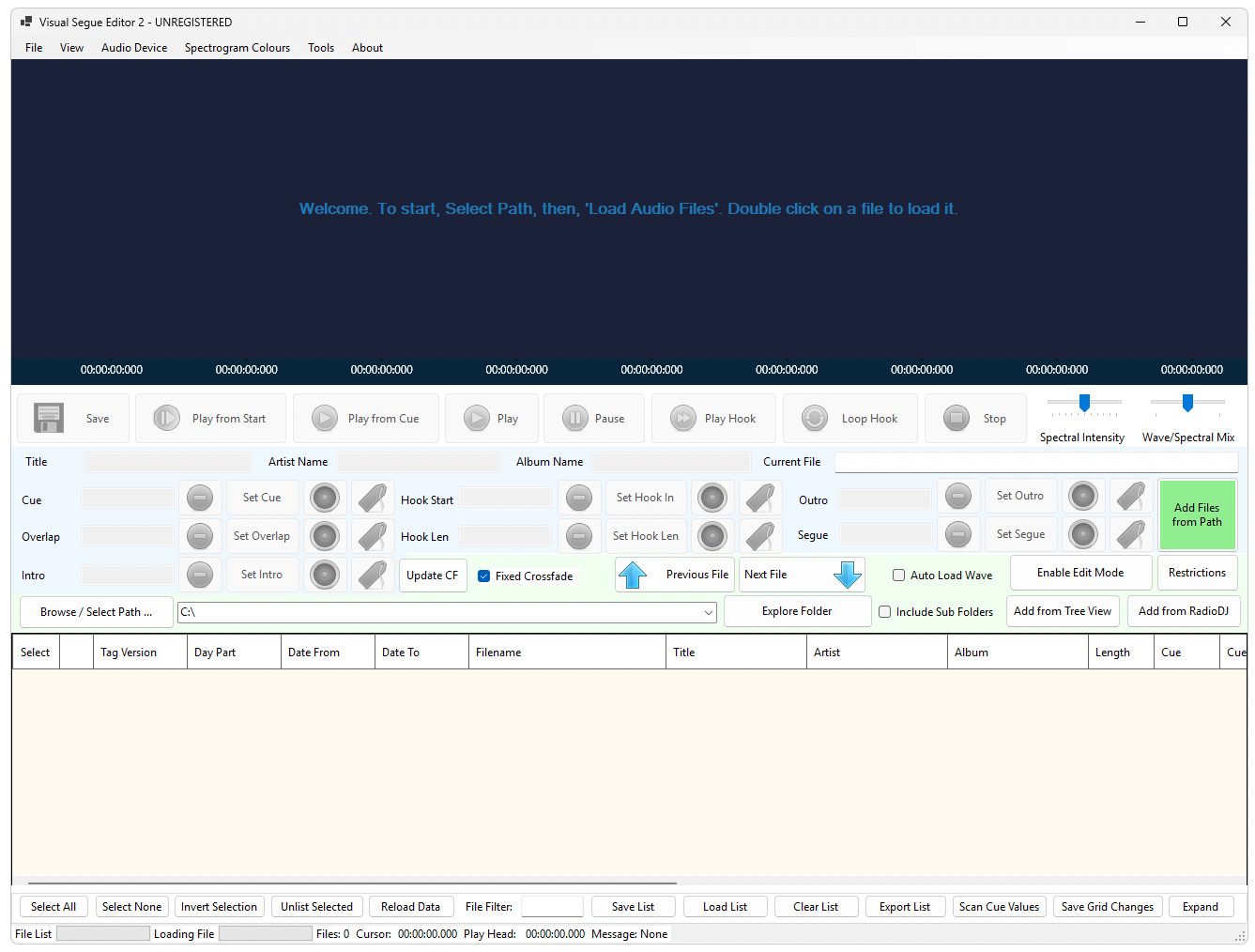Open the View menu
Image resolution: width=1255 pixels, height=952 pixels.
pyautogui.click(x=71, y=48)
